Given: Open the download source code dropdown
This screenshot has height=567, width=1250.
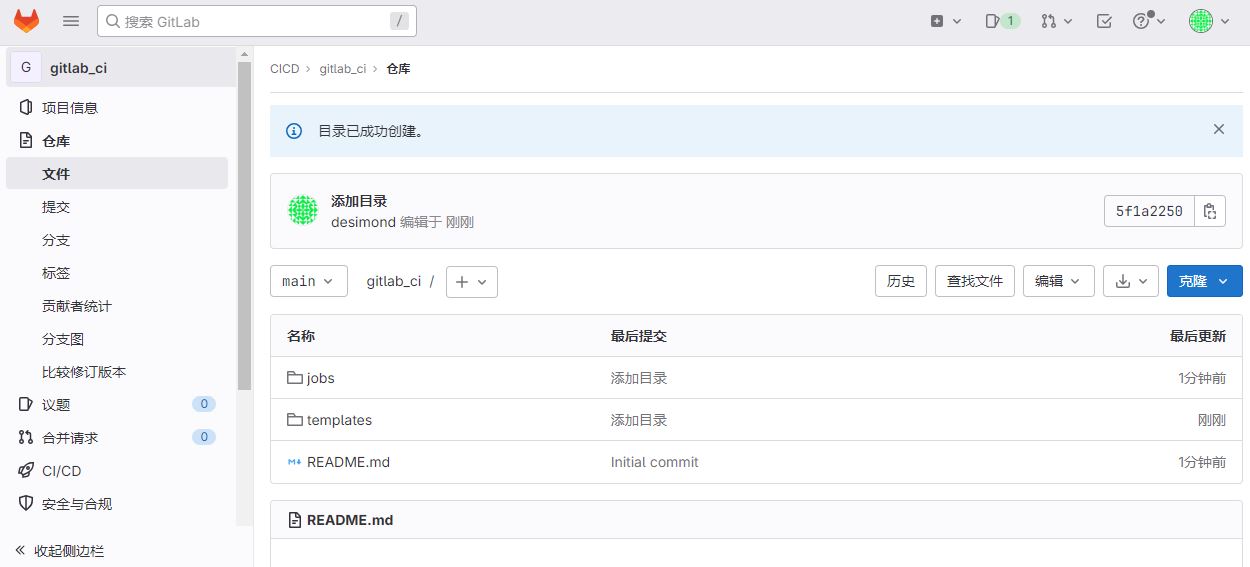Looking at the screenshot, I should tap(1131, 281).
